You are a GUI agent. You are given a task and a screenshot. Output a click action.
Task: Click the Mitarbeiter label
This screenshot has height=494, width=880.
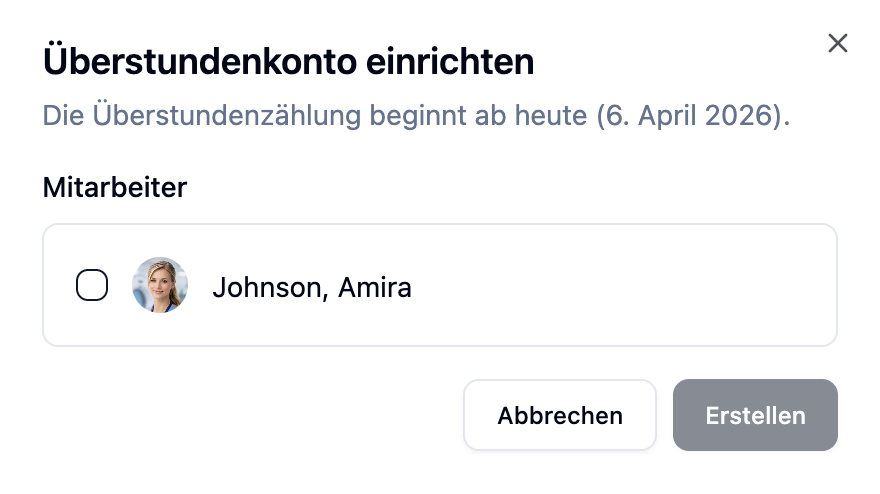[115, 187]
